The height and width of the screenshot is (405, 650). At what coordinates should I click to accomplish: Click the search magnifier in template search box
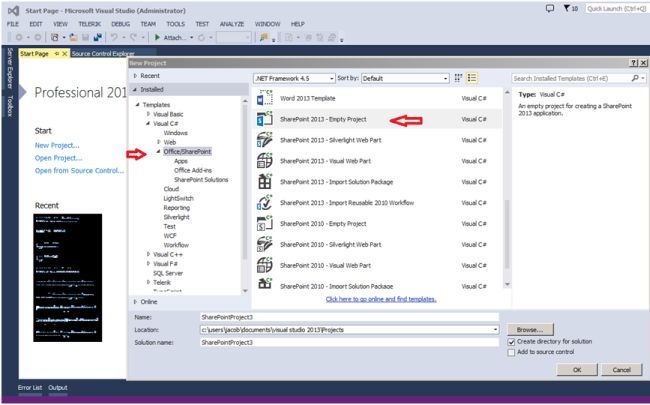[635, 78]
